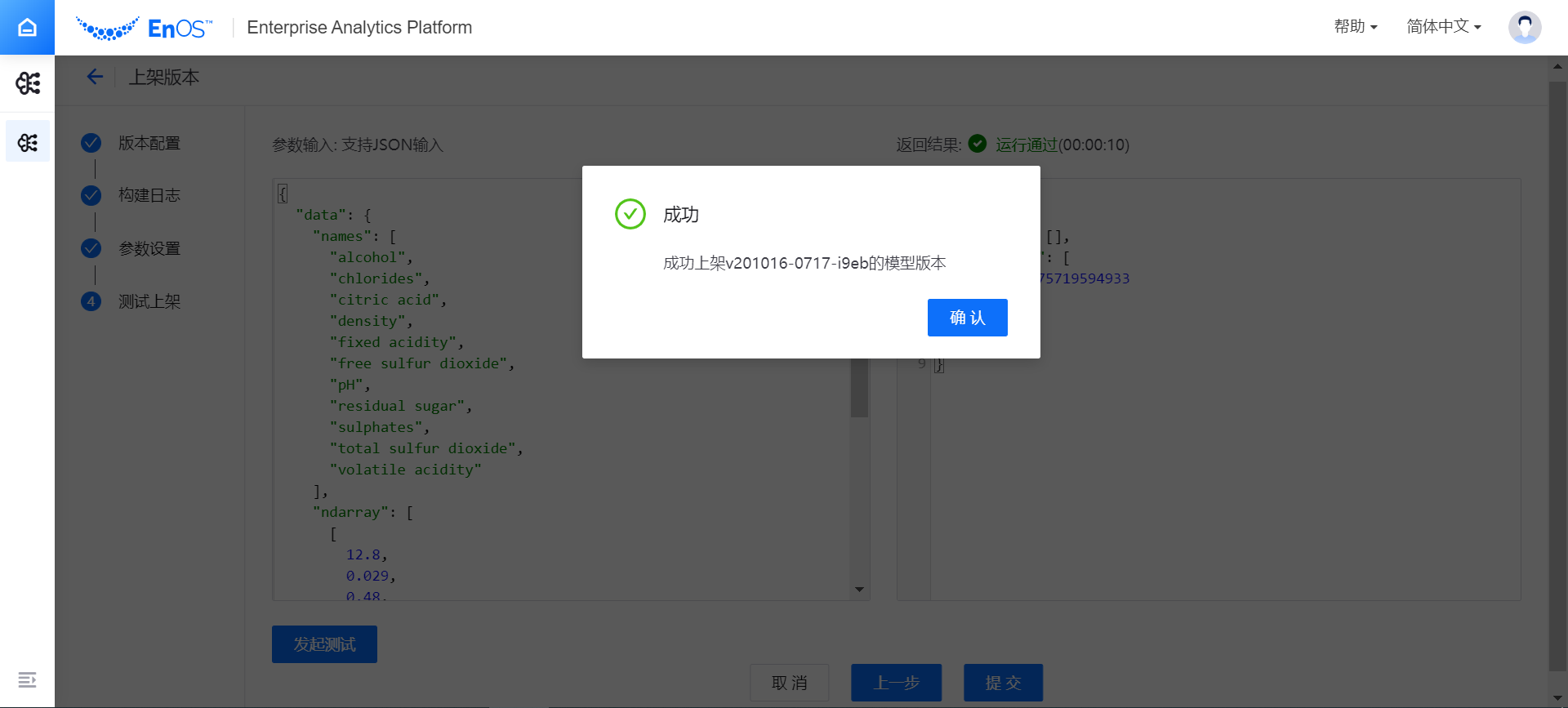Click the Enterprise Analytics Platform title
Screen dimensions: 1568x708
click(359, 27)
